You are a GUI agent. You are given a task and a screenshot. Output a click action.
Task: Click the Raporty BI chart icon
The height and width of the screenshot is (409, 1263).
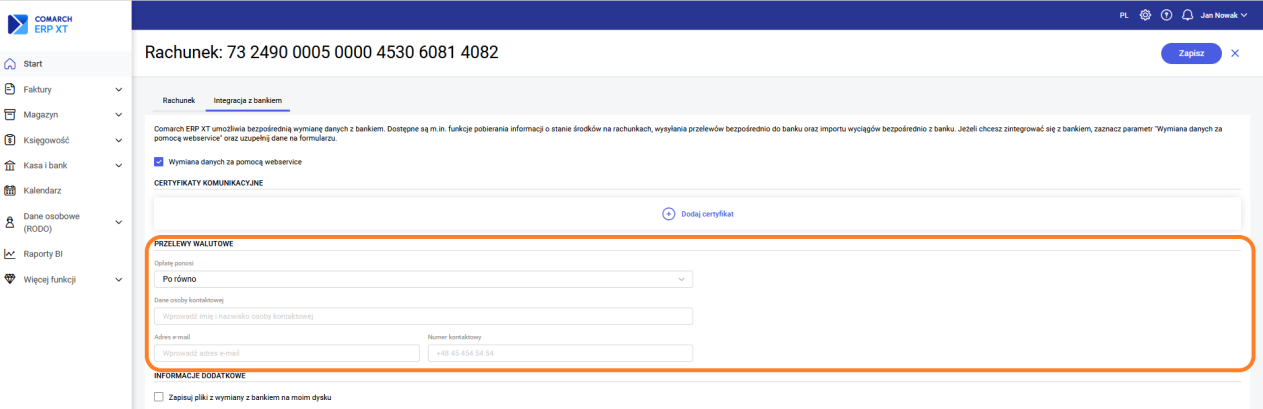pyautogui.click(x=10, y=254)
